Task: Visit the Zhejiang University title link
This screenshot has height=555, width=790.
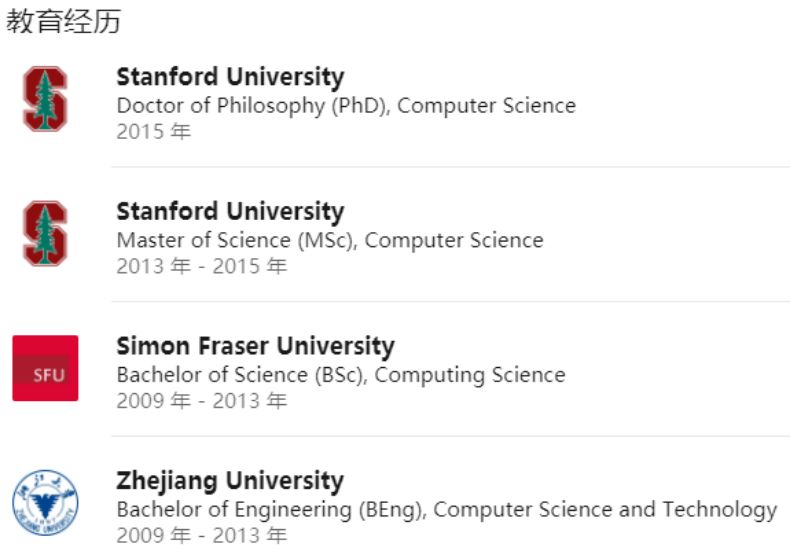Action: (x=230, y=481)
